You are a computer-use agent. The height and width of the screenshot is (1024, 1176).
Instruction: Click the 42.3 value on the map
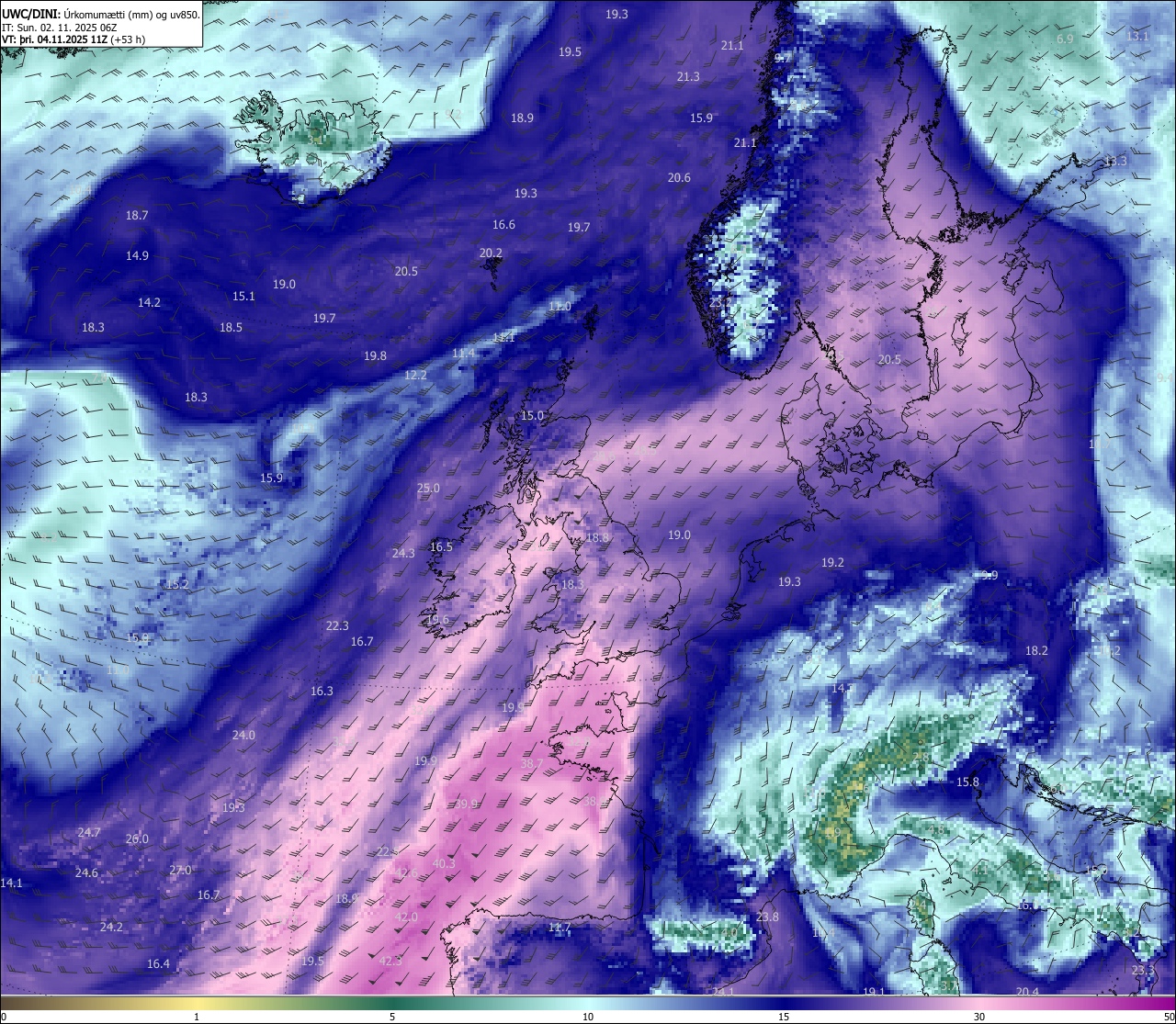tap(390, 962)
